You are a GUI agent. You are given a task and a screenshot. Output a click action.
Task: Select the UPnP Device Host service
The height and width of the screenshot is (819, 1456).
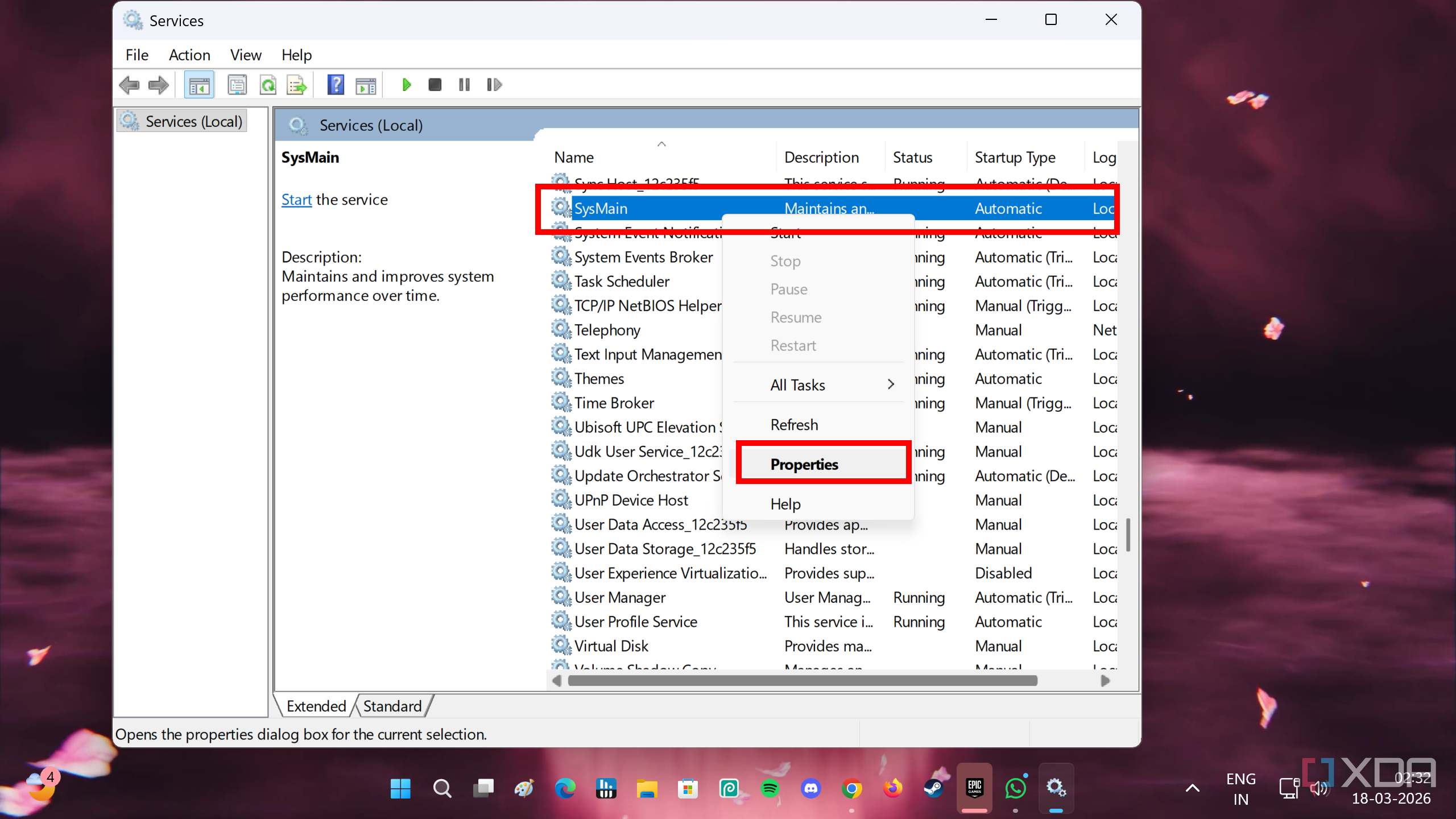631,500
